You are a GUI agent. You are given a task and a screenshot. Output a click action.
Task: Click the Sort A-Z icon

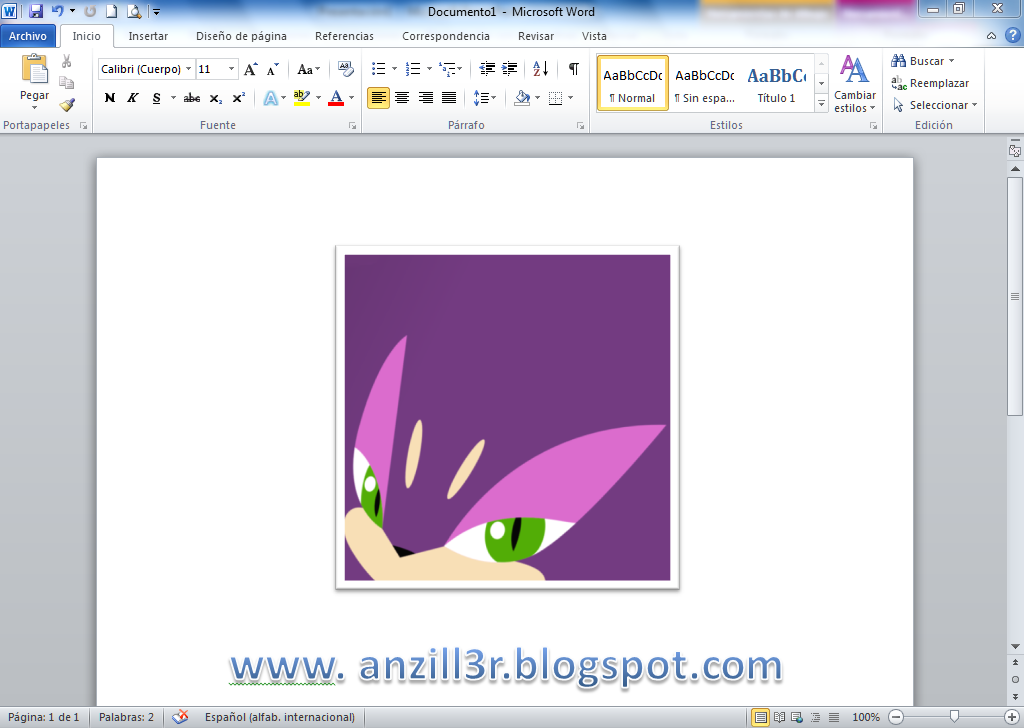[x=541, y=69]
